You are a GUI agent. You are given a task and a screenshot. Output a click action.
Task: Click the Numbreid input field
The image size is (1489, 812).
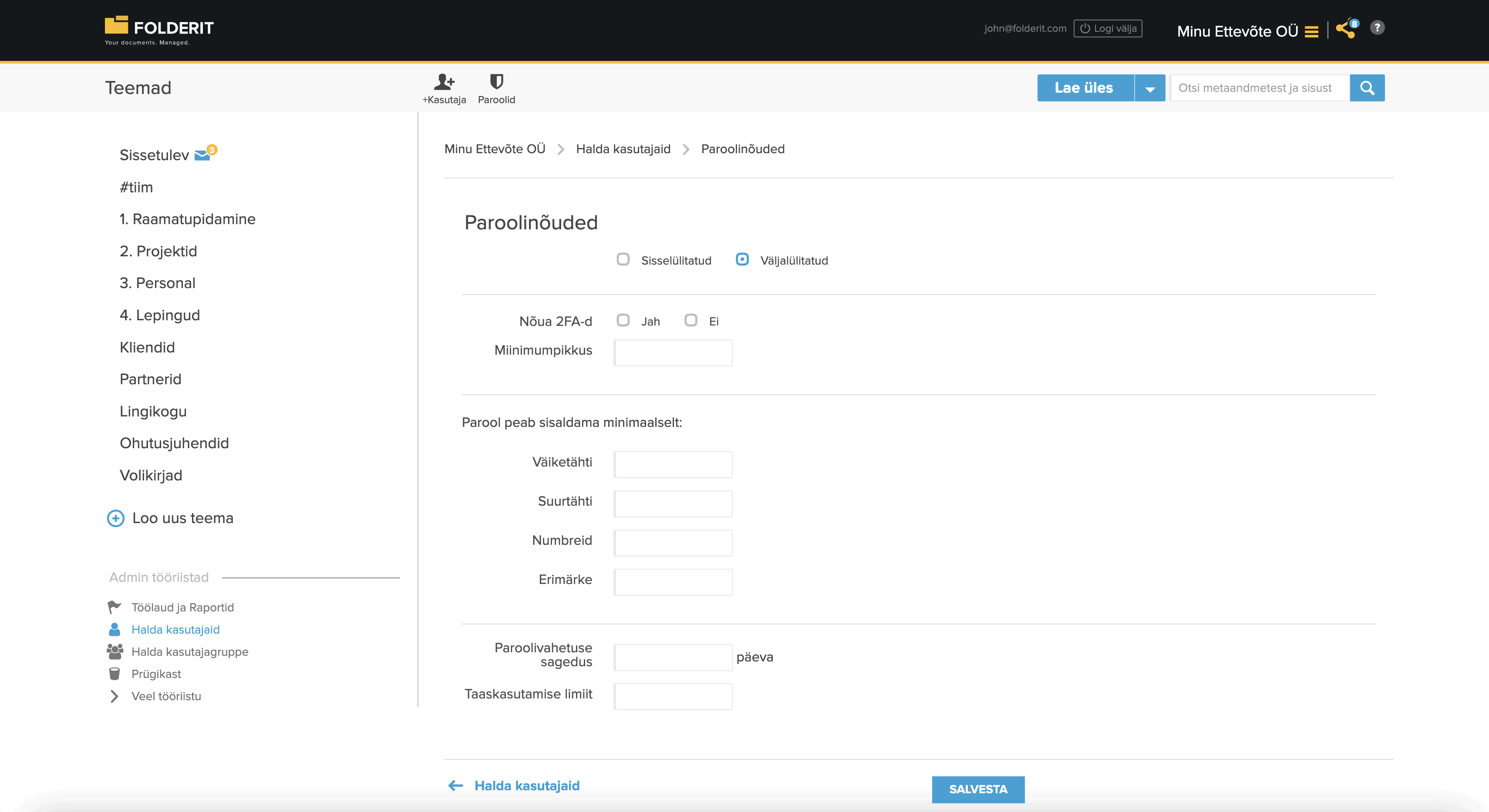[673, 543]
